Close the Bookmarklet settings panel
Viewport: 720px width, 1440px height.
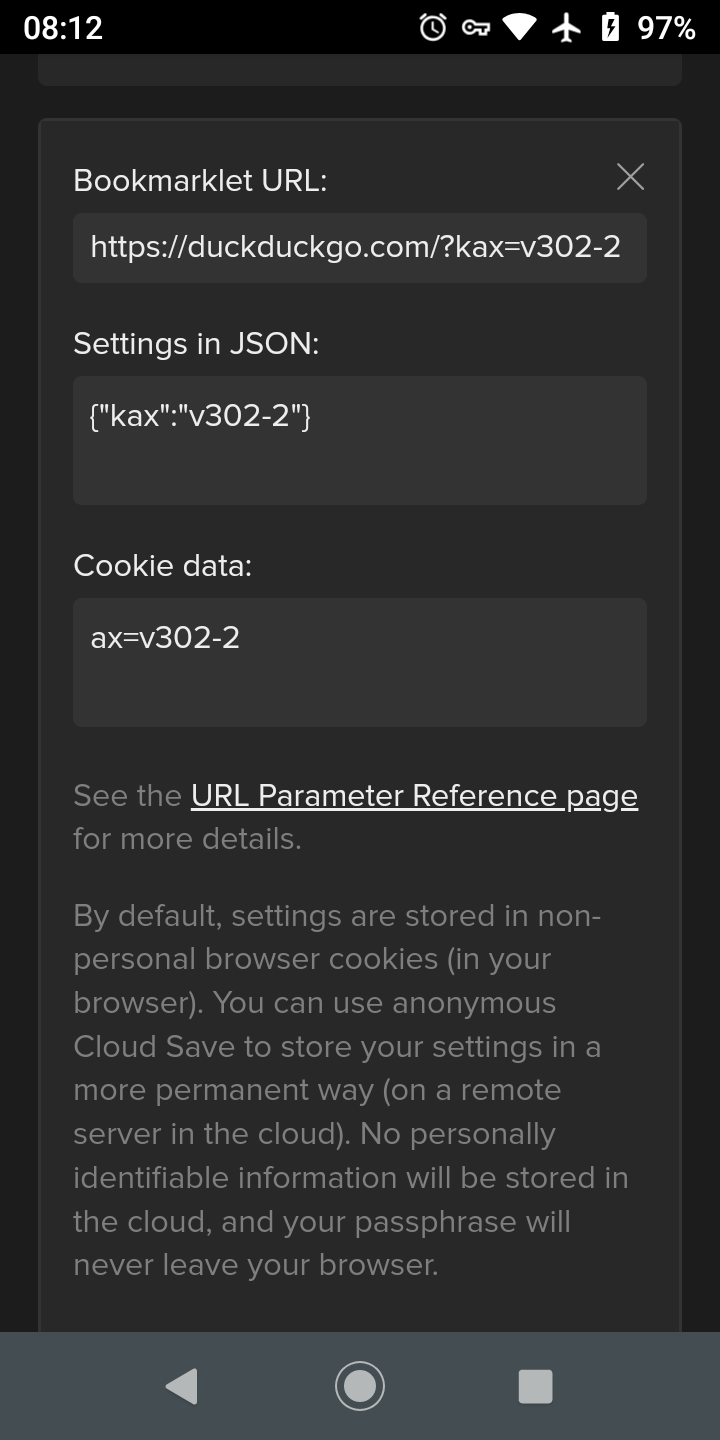pos(630,177)
